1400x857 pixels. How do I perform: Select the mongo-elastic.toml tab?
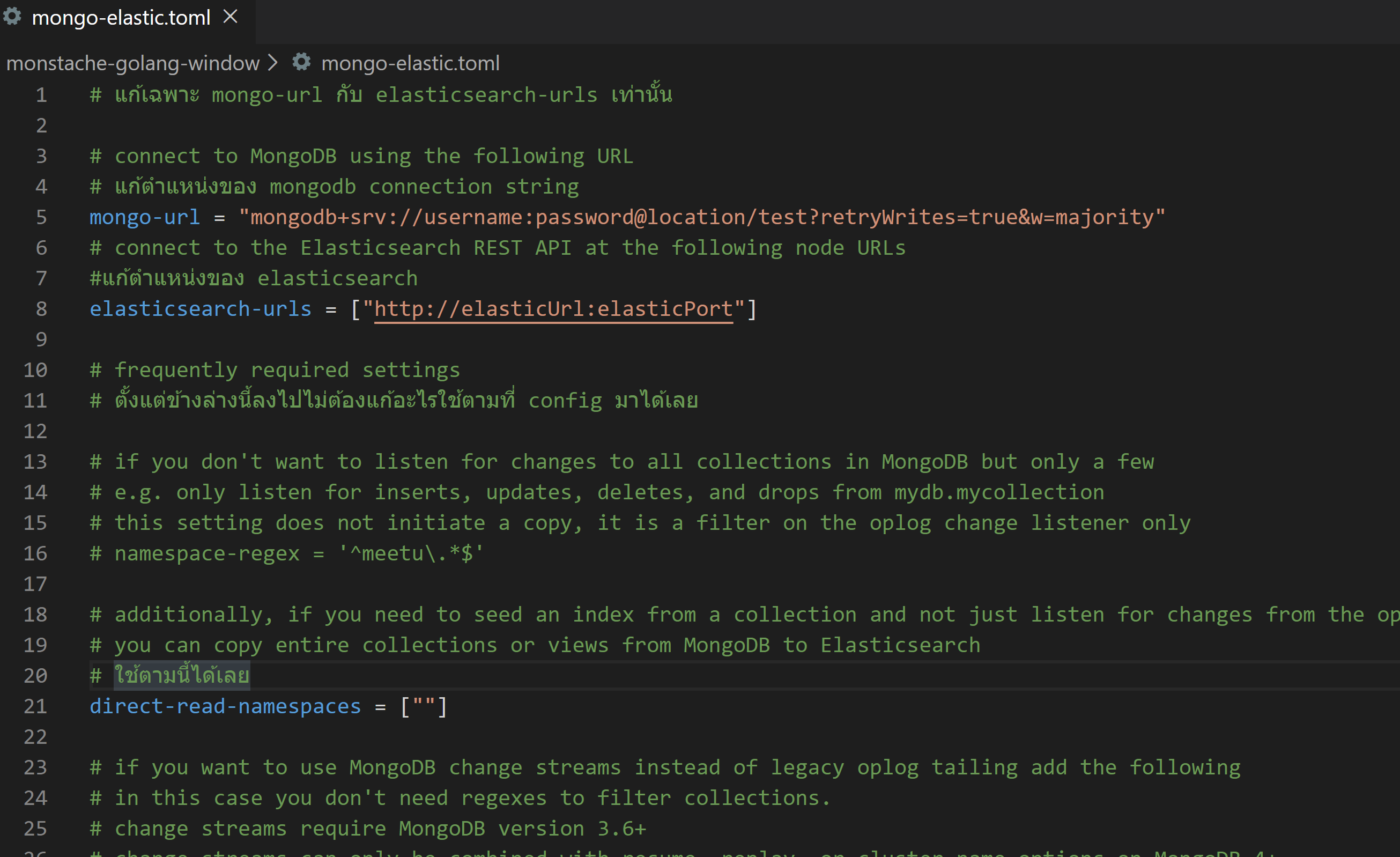[121, 18]
